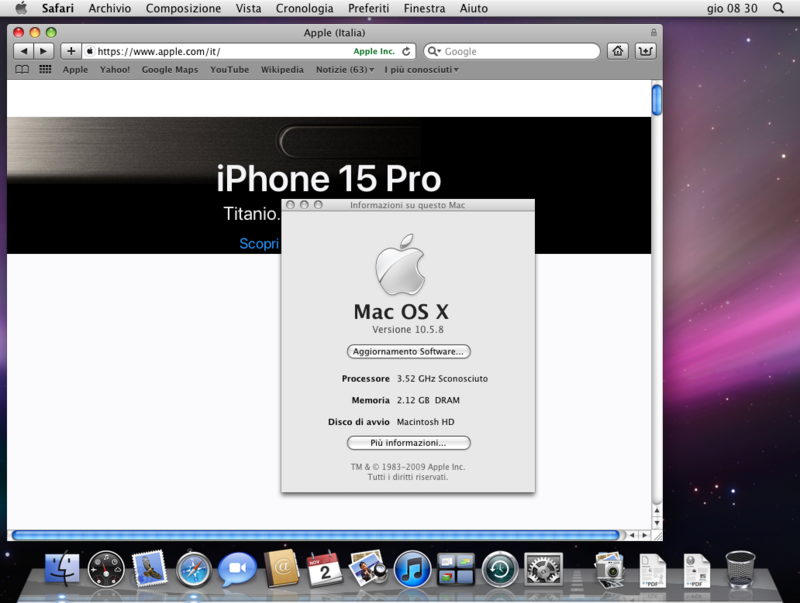
Task: Click the Safari vertical scrollbar thumb
Action: [x=657, y=100]
